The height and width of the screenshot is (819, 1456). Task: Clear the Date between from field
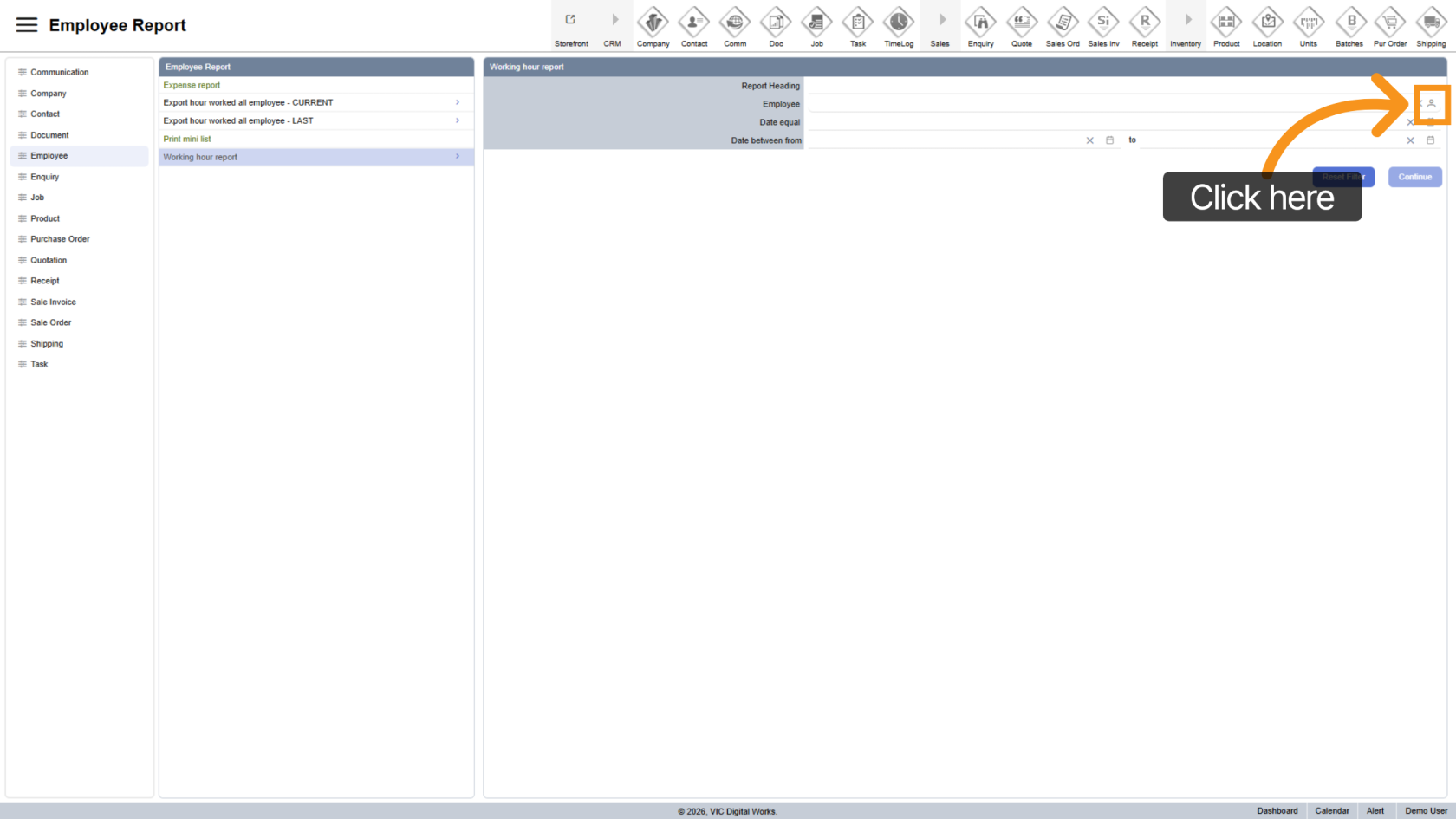tap(1089, 140)
